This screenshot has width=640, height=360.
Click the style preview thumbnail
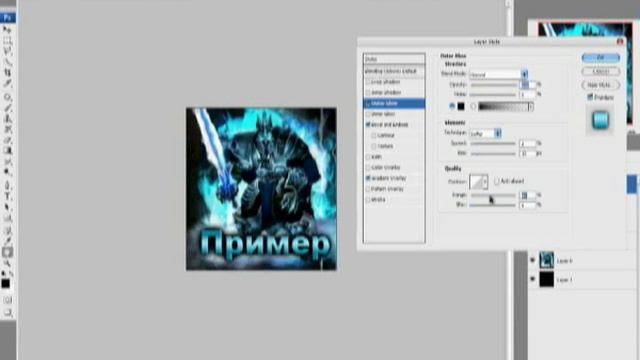coord(600,120)
